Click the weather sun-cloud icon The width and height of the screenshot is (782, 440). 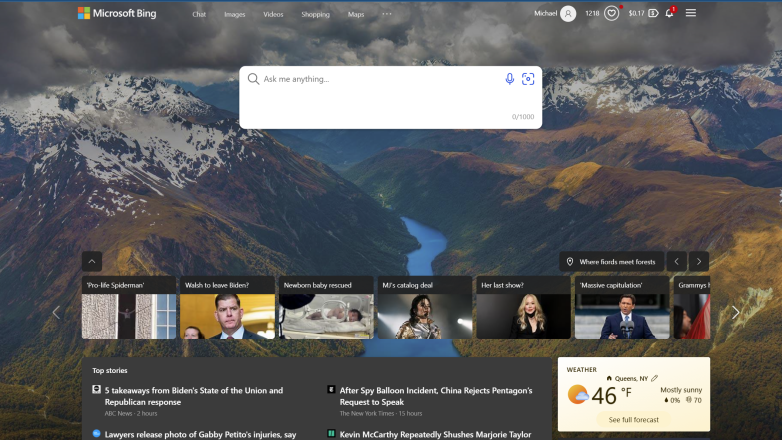(x=578, y=395)
